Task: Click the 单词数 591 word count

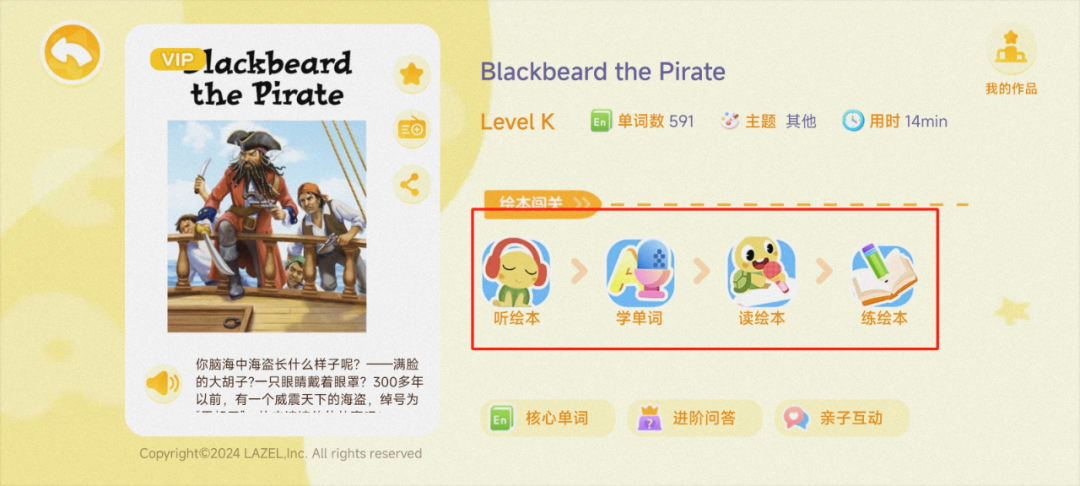Action: [642, 122]
